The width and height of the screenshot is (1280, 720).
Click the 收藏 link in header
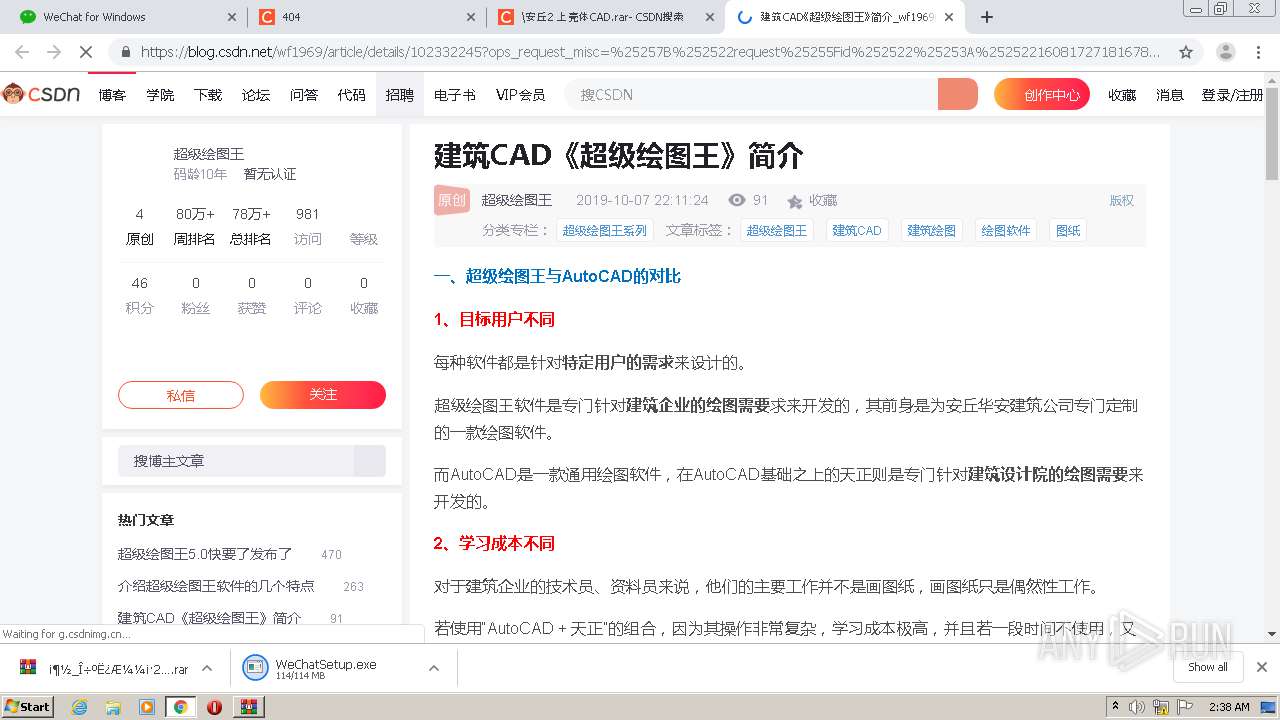pos(1122,95)
